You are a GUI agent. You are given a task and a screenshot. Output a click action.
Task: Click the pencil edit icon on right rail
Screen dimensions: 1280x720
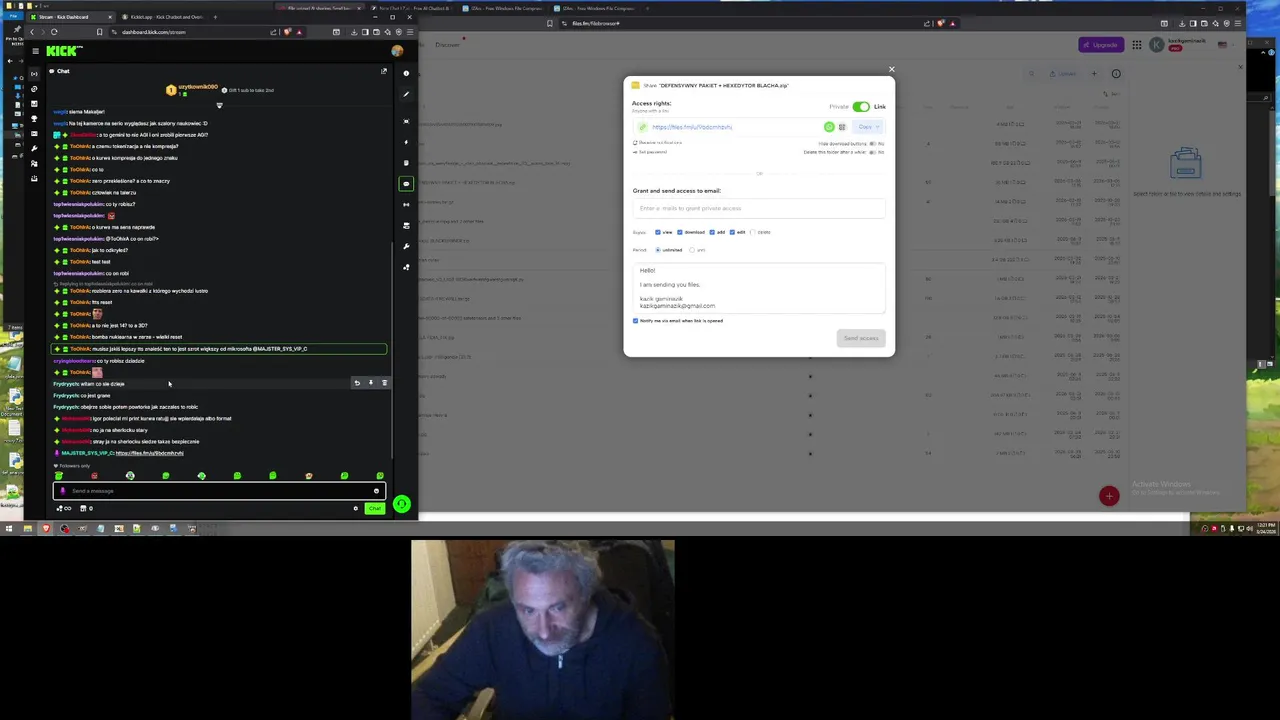[406, 94]
